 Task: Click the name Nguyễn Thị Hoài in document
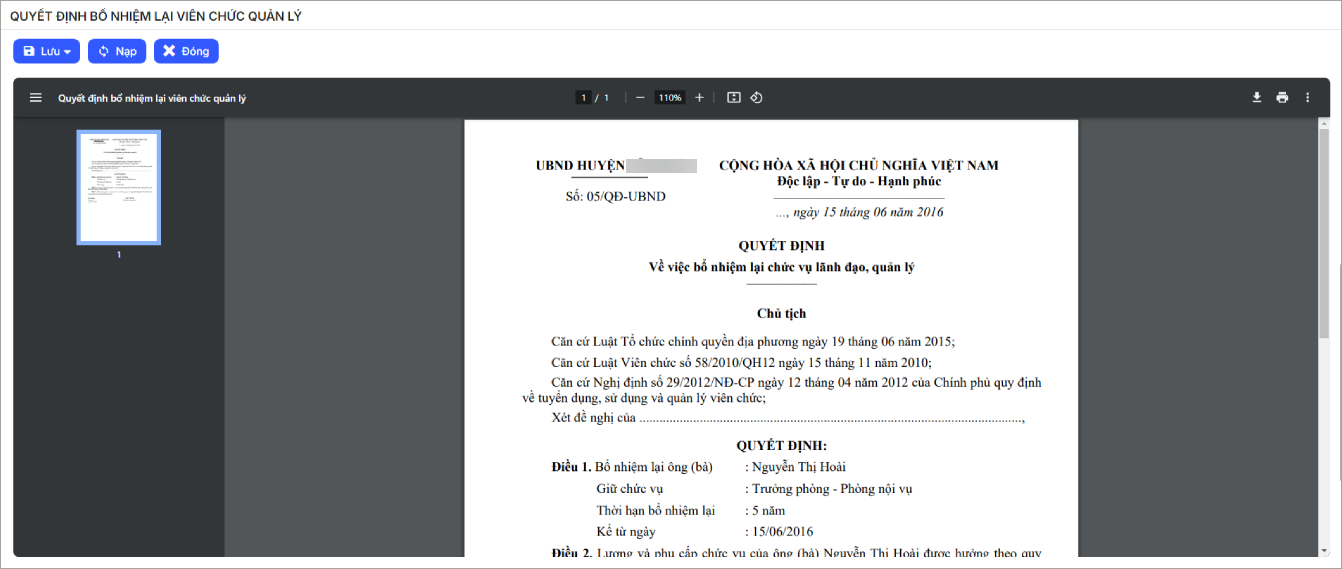(799, 467)
